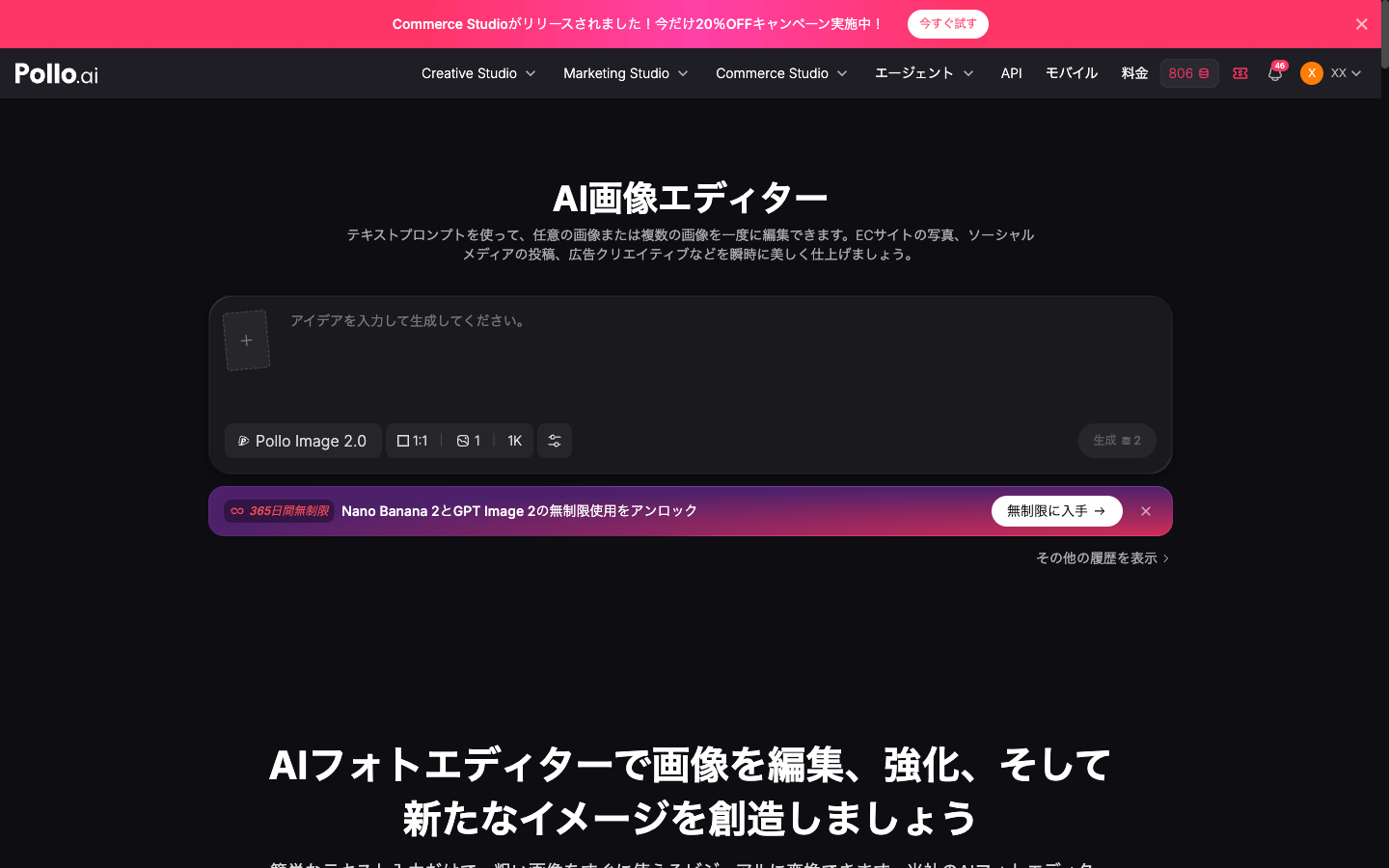The image size is (1389, 868).
Task: Expand the Creative Studio menu
Action: [478, 73]
